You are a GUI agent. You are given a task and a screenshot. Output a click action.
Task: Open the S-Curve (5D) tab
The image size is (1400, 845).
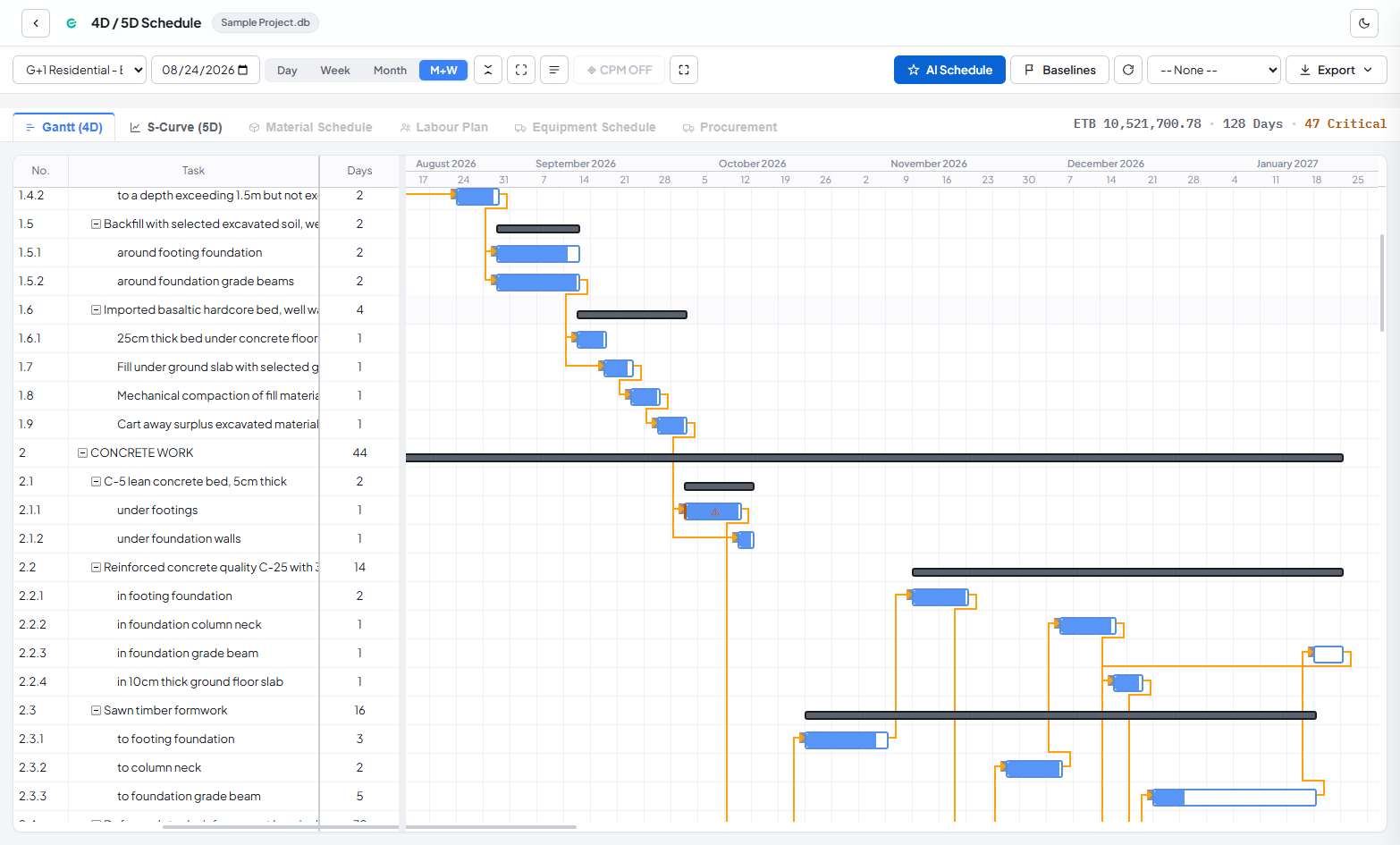[176, 127]
